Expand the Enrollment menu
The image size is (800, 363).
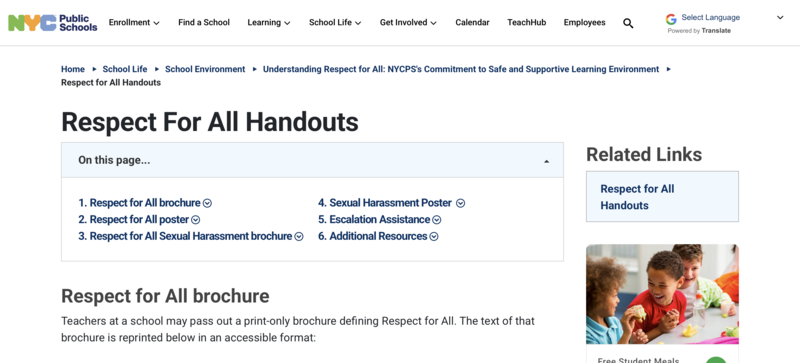[x=134, y=22]
